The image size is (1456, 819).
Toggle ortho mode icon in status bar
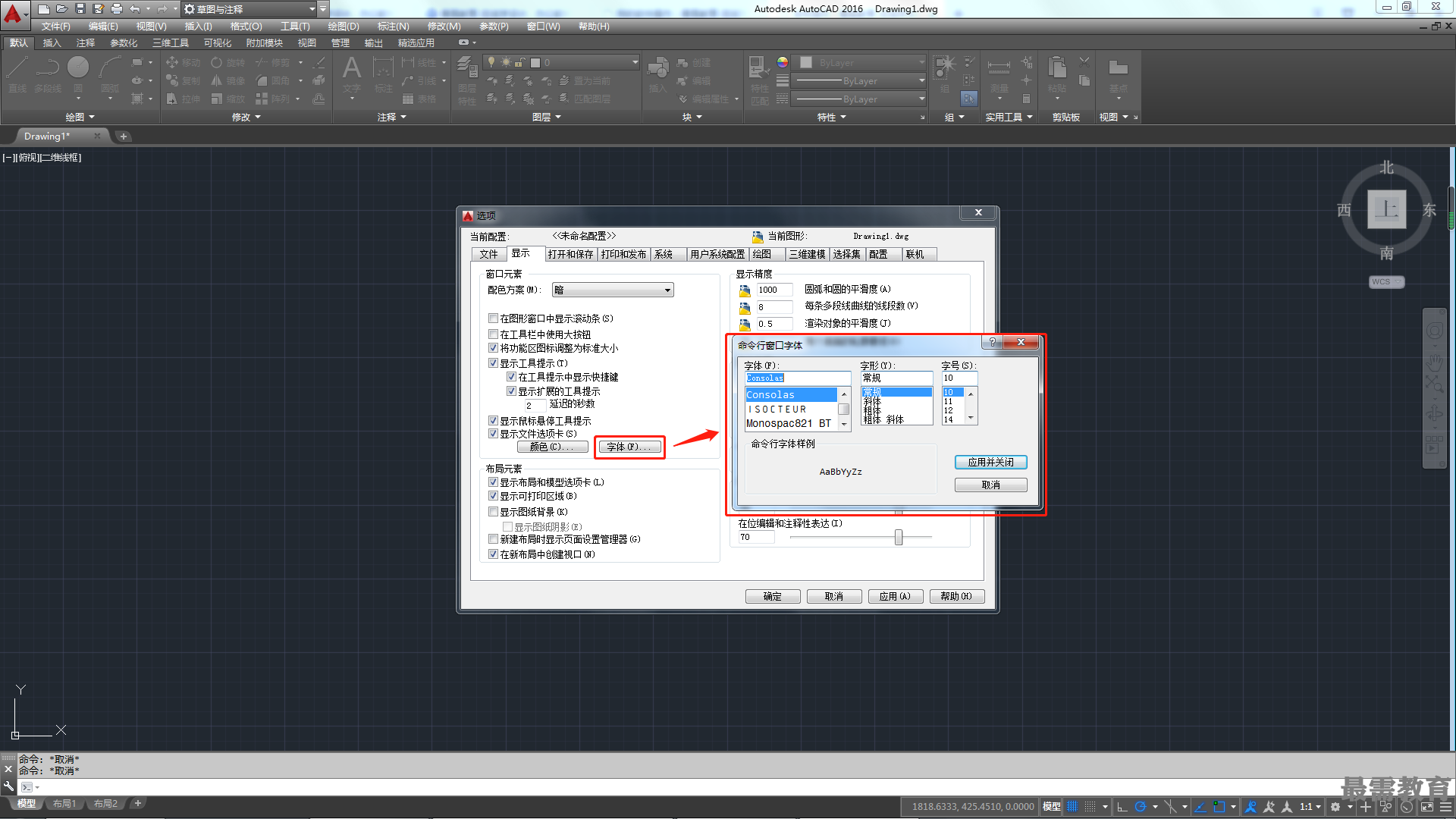point(1122,807)
